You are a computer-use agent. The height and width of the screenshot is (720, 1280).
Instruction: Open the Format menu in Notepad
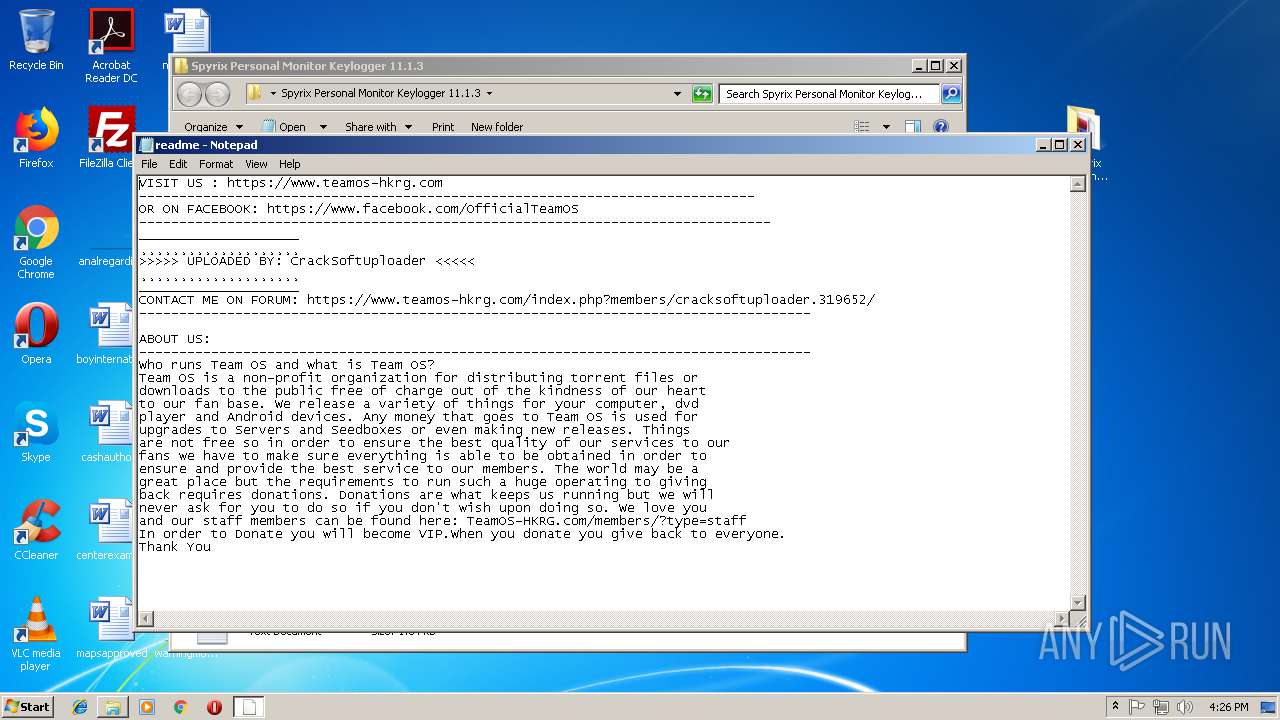216,164
